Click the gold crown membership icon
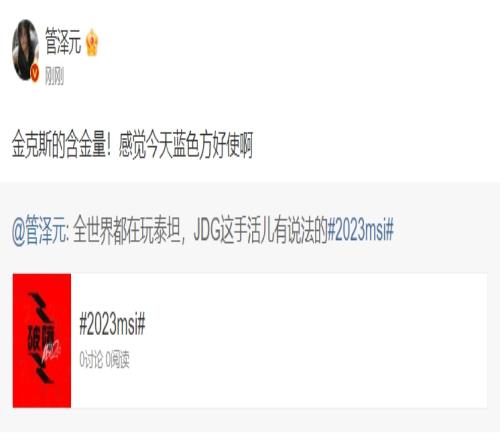 pos(92,43)
